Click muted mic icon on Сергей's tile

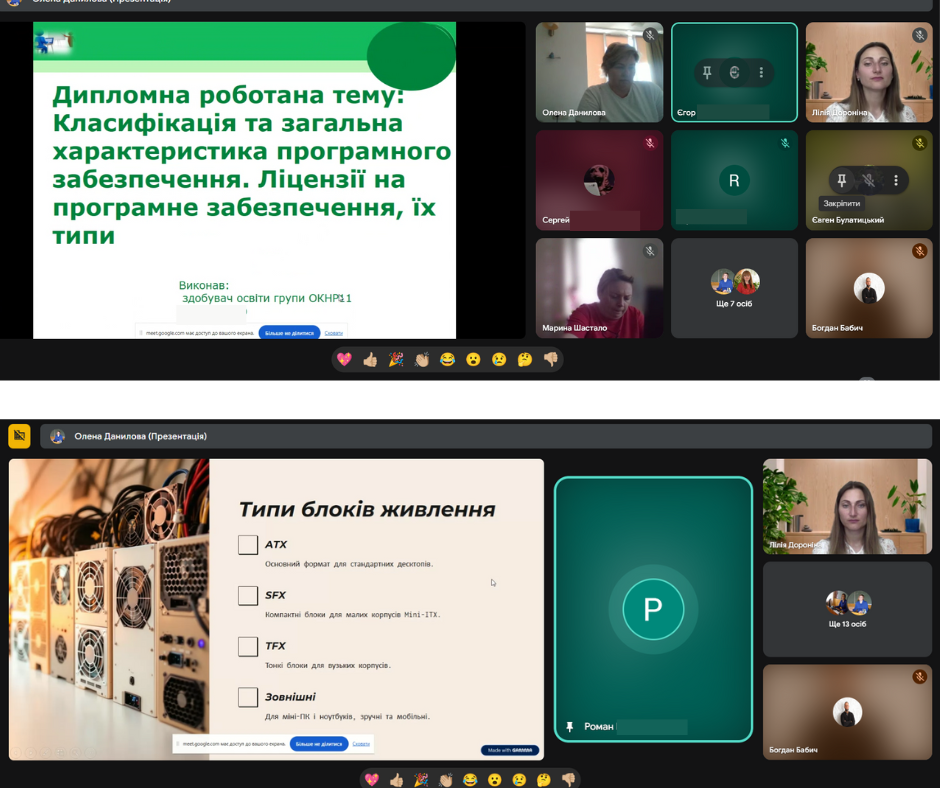tap(650, 143)
